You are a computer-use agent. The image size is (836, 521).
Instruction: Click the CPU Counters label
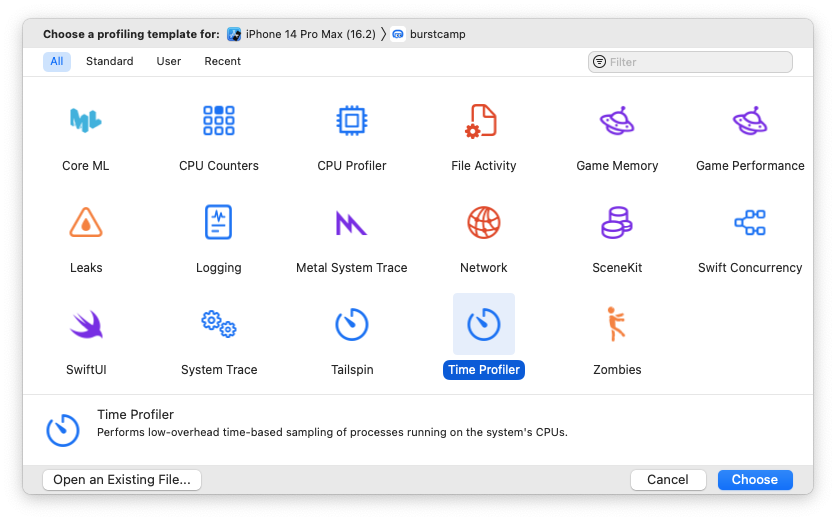click(x=219, y=166)
